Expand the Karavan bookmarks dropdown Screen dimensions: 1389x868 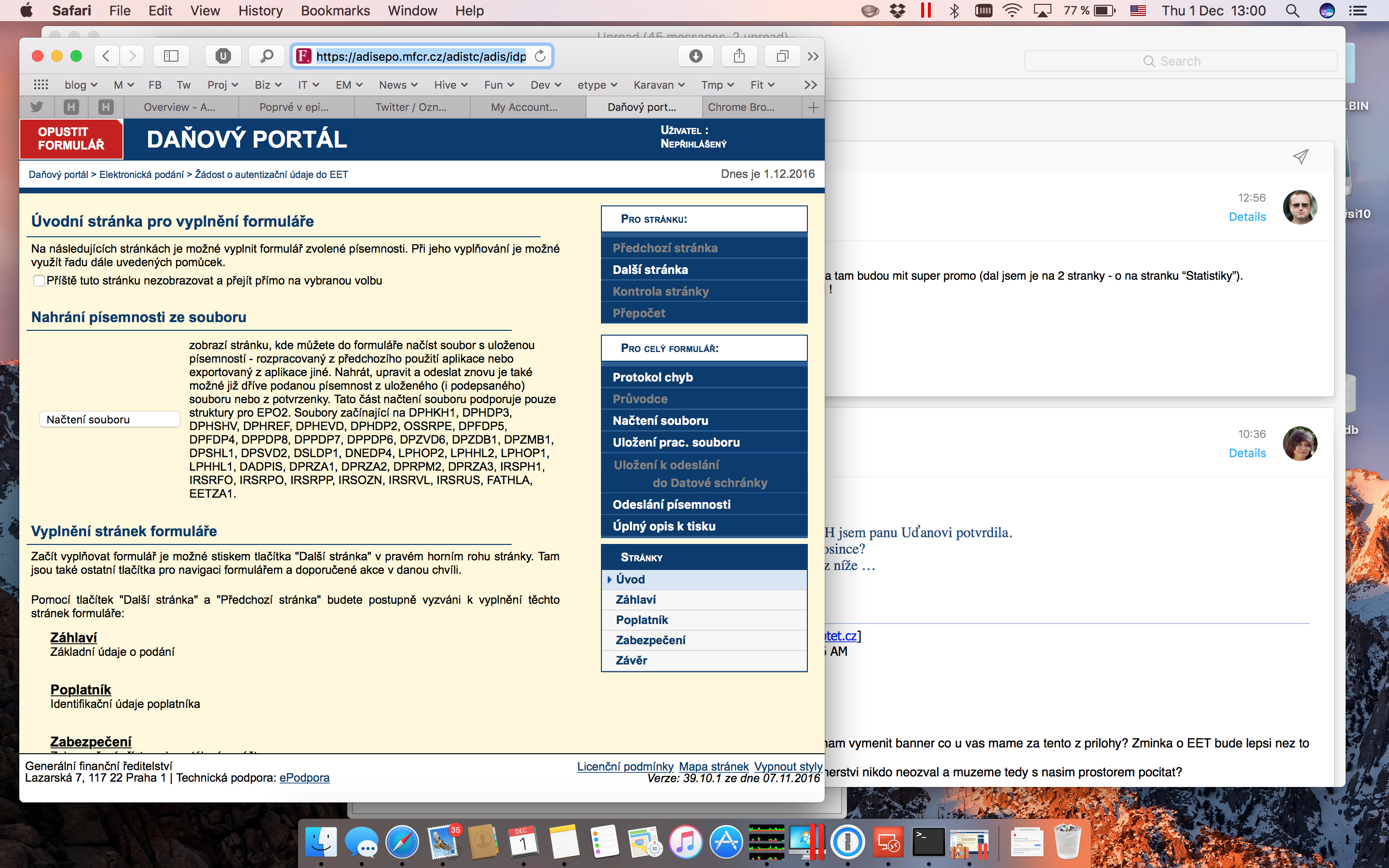click(659, 85)
